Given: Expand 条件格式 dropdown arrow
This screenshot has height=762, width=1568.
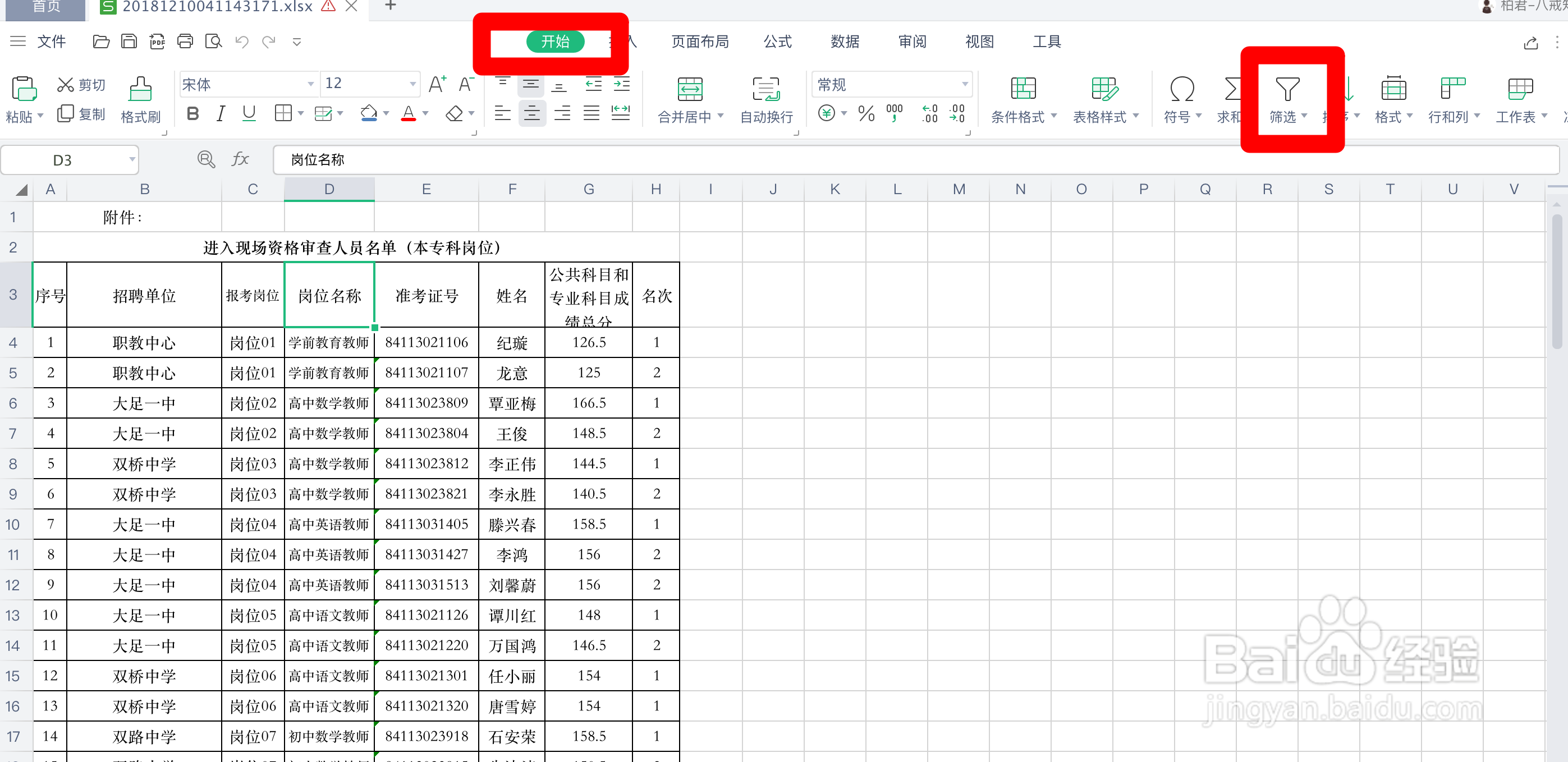Looking at the screenshot, I should pos(1053,116).
